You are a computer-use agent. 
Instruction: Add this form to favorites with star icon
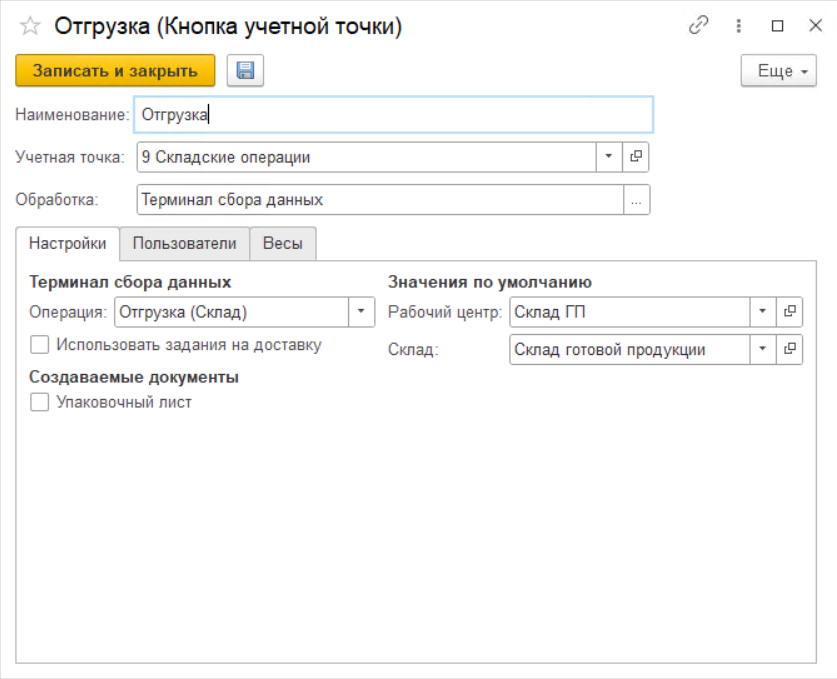click(x=31, y=27)
